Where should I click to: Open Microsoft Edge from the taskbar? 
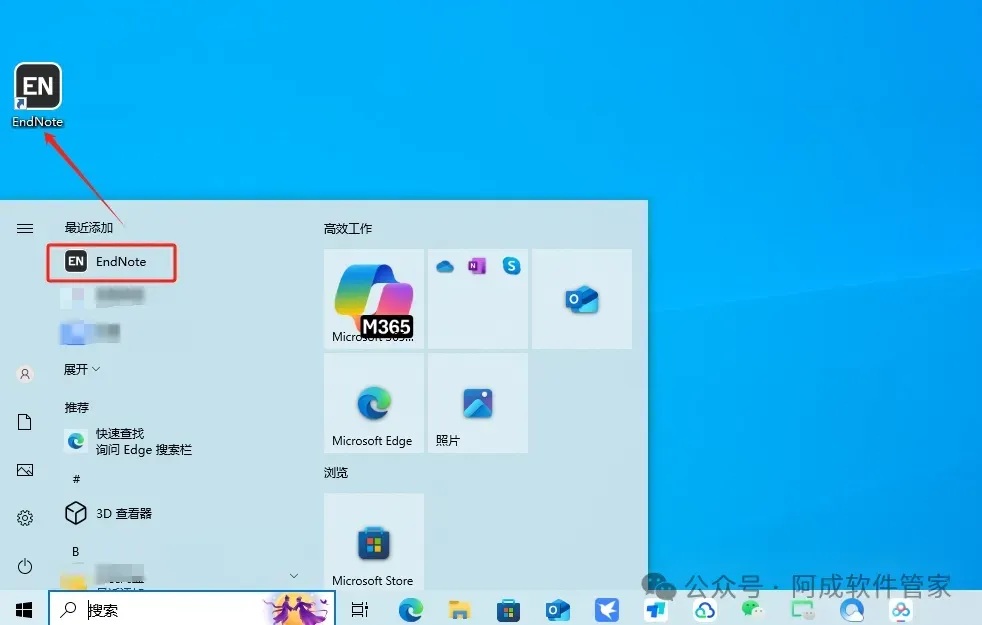pos(411,609)
